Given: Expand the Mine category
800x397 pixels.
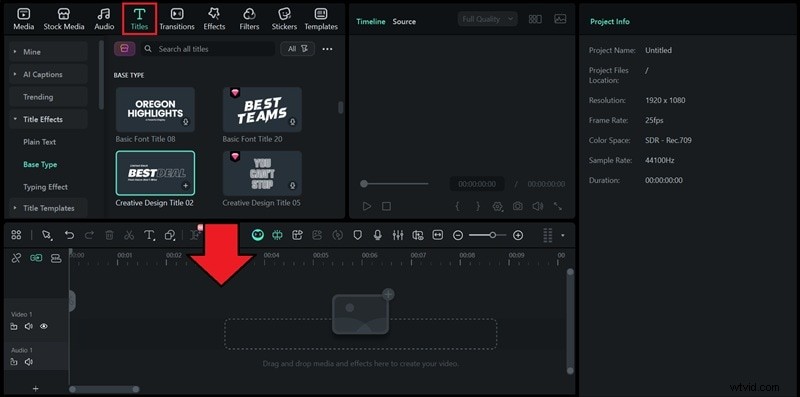Looking at the screenshot, I should click(48, 52).
